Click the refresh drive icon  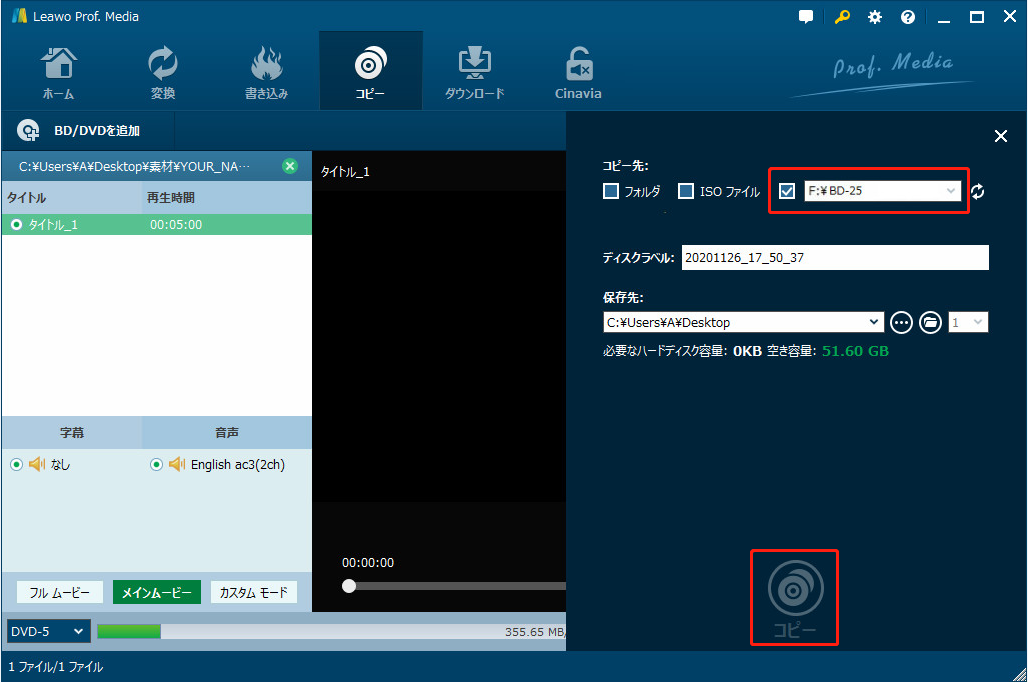coord(977,192)
